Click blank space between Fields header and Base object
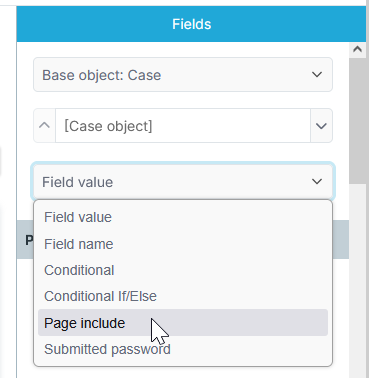 click(183, 50)
